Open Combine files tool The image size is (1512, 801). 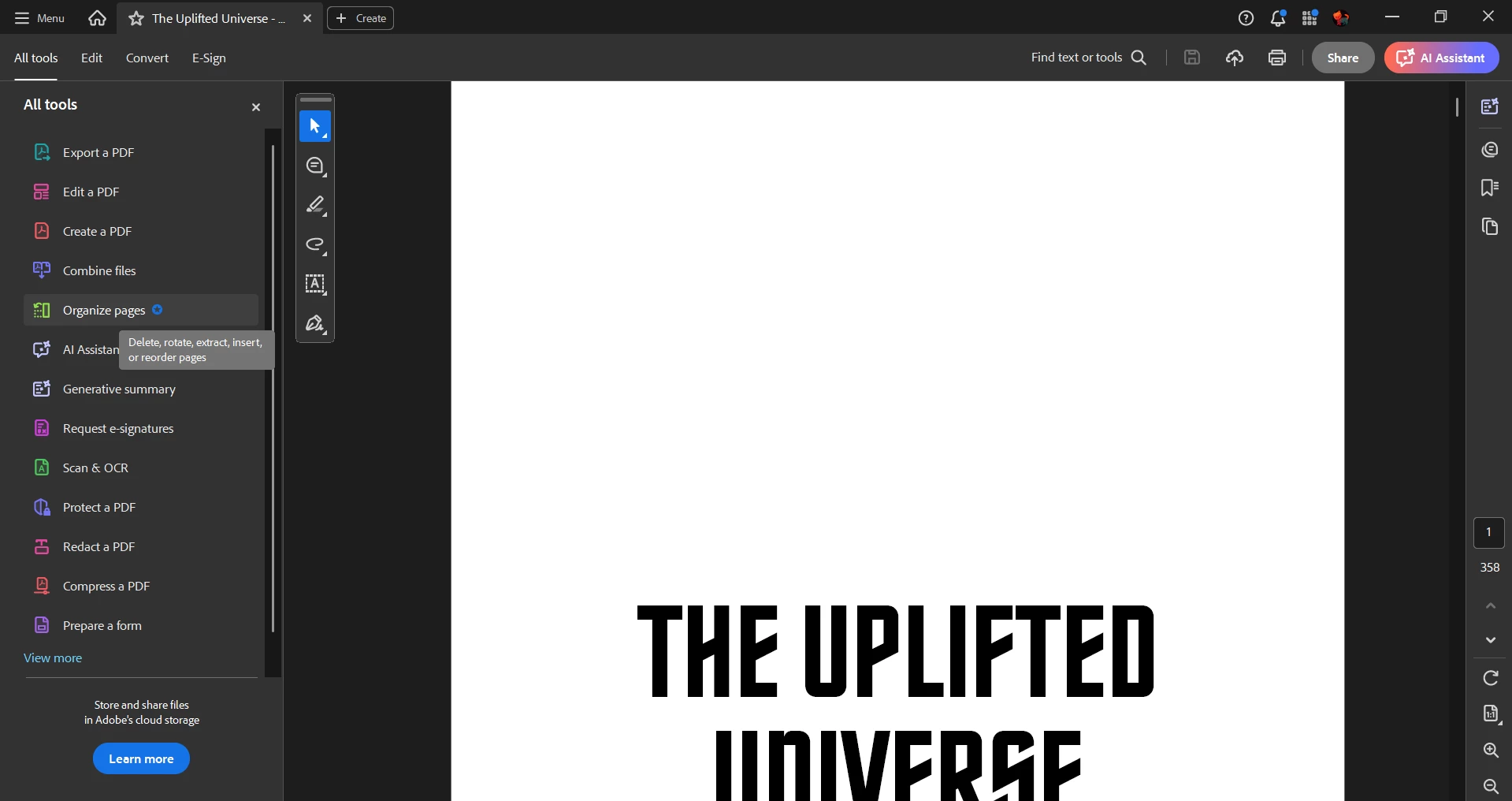click(141, 270)
